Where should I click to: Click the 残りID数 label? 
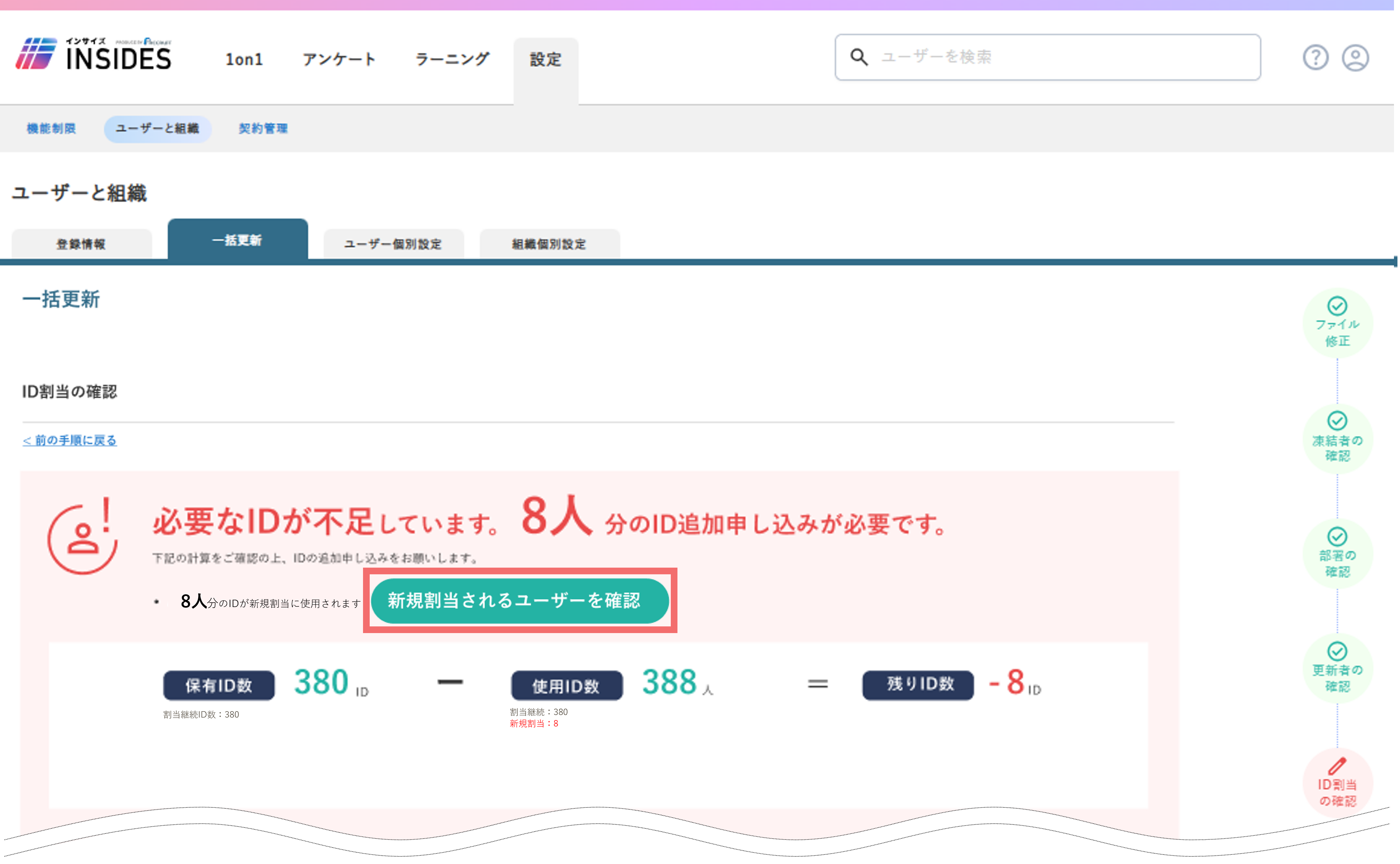(x=918, y=685)
